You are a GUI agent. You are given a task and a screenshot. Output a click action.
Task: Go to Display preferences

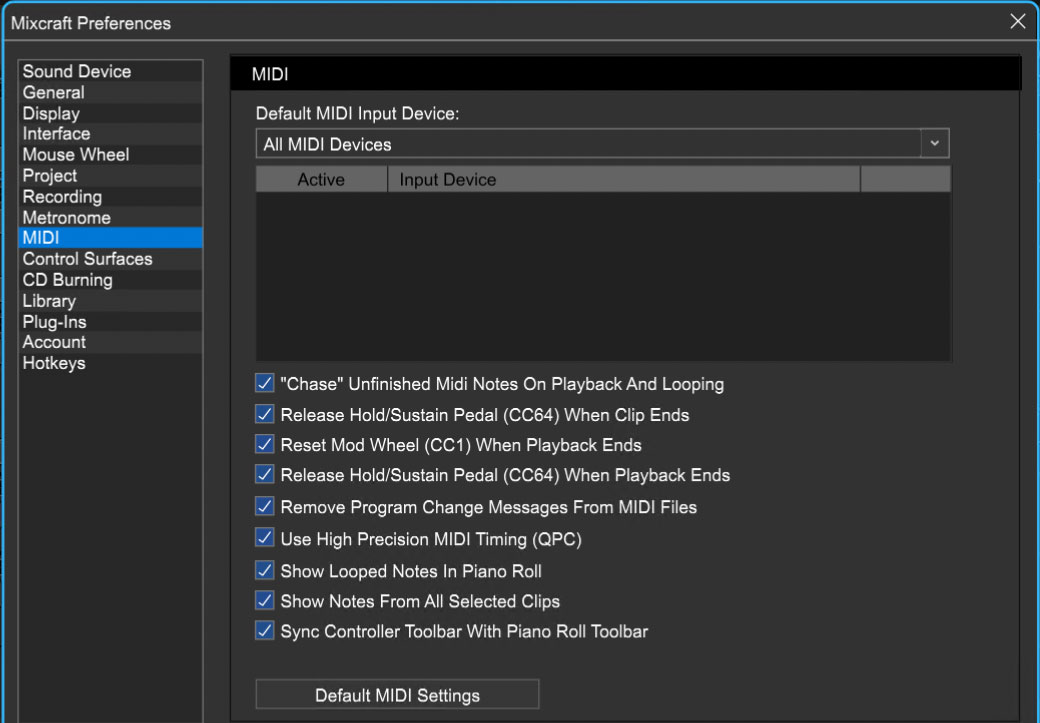[x=110, y=113]
